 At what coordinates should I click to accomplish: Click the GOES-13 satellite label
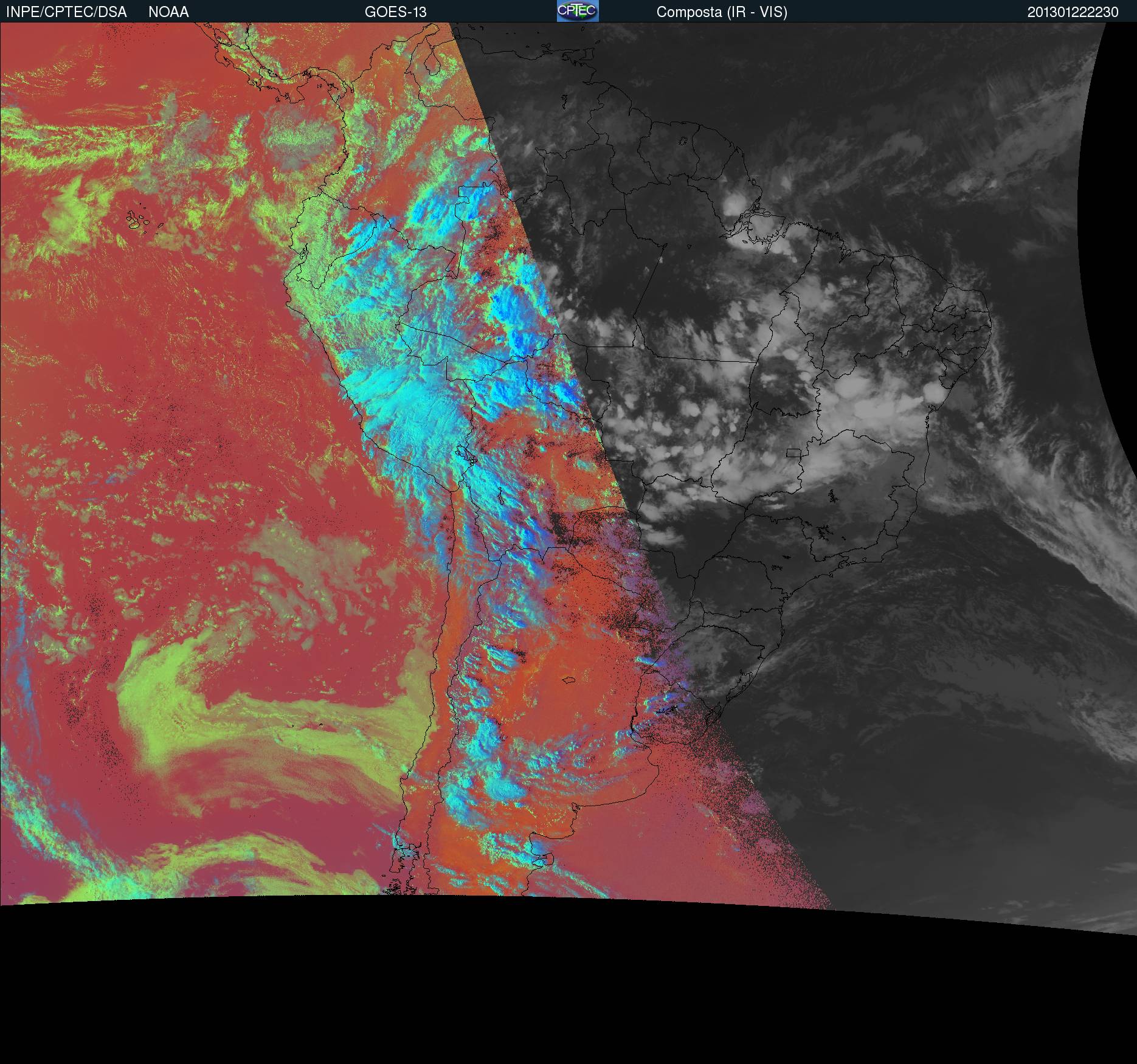(x=395, y=12)
